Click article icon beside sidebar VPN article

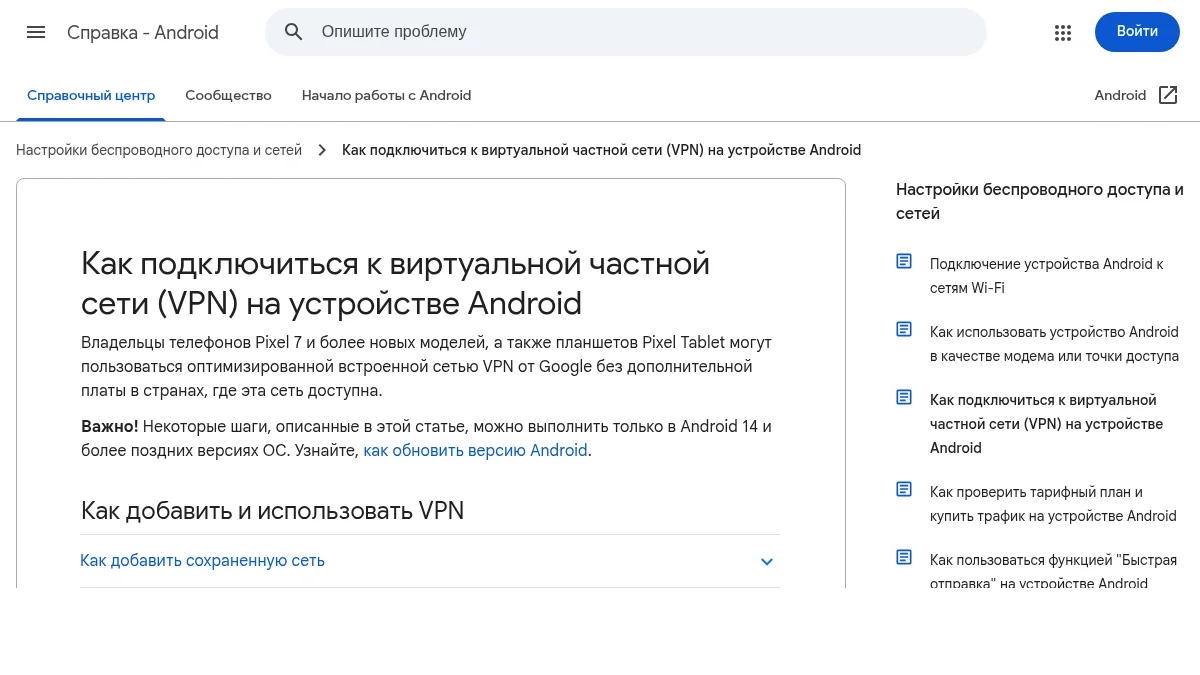(x=904, y=398)
